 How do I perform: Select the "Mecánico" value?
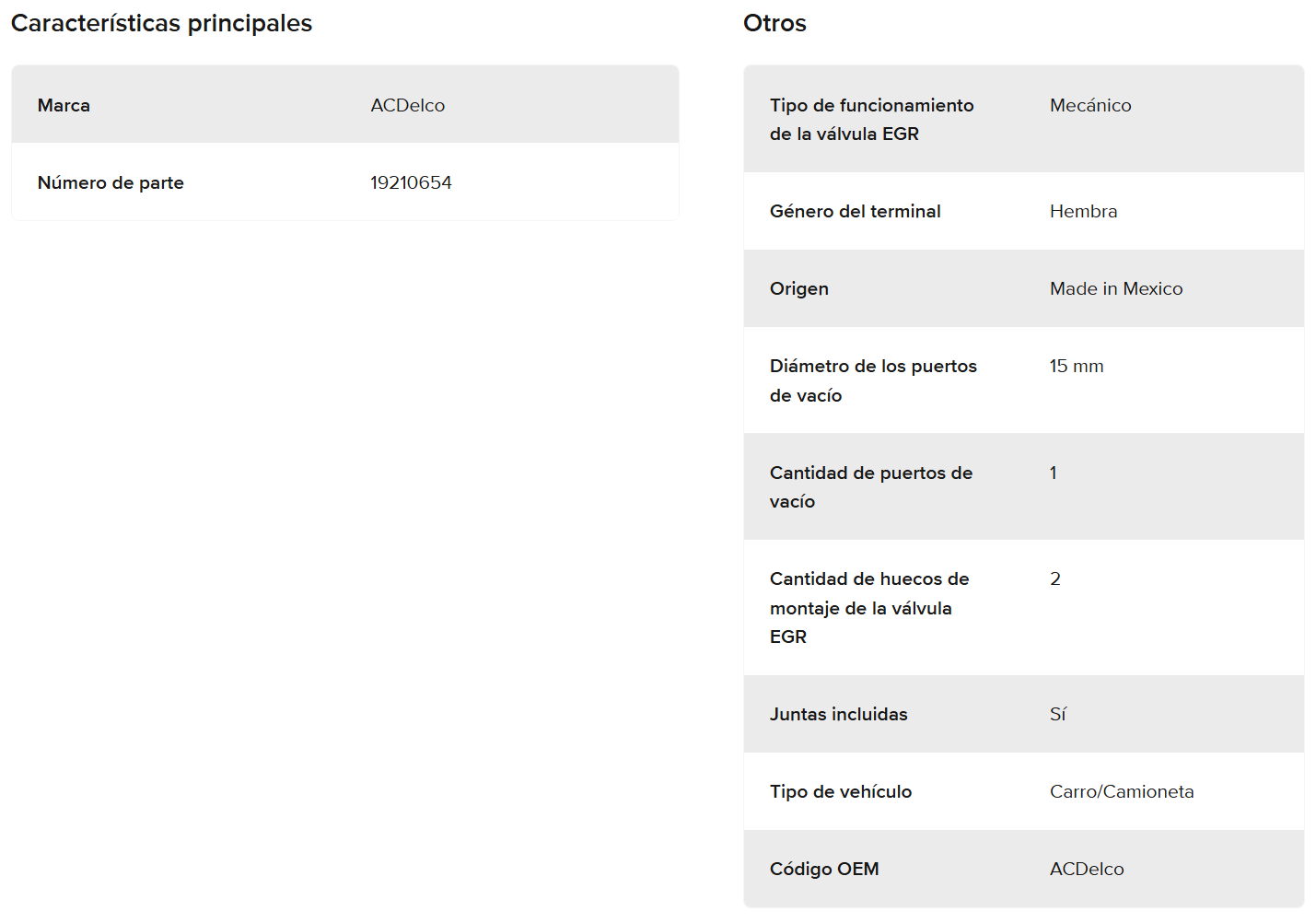(x=1090, y=105)
